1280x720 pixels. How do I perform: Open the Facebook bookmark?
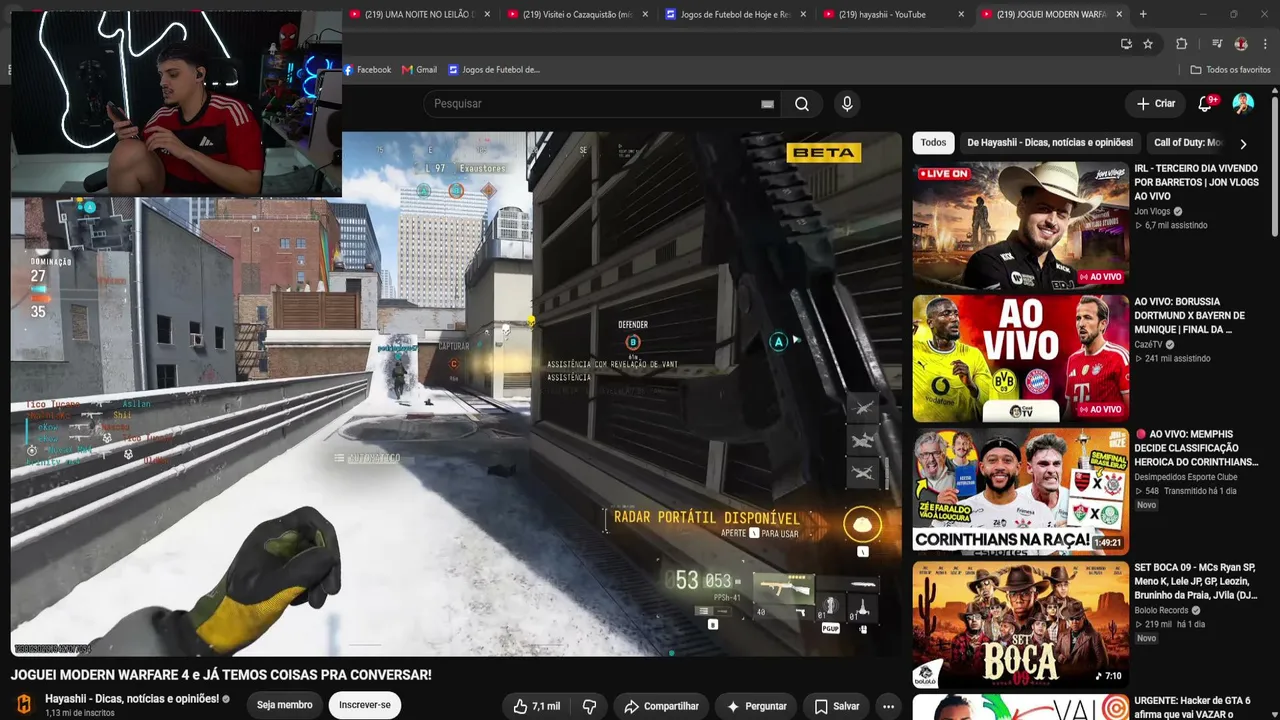pyautogui.click(x=367, y=70)
